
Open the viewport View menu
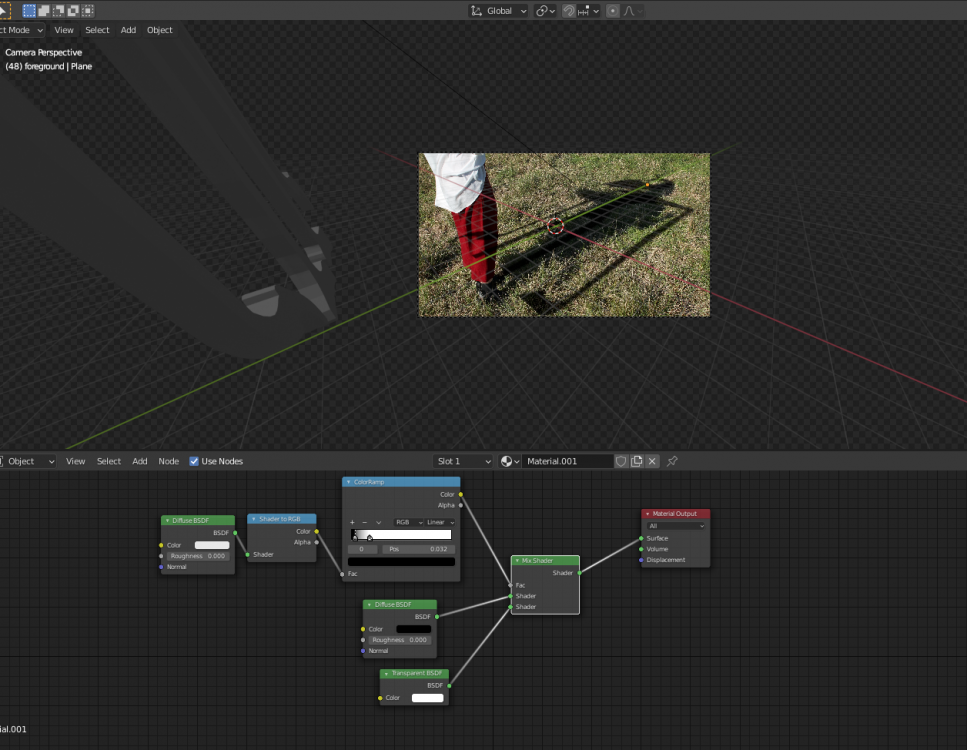point(64,30)
